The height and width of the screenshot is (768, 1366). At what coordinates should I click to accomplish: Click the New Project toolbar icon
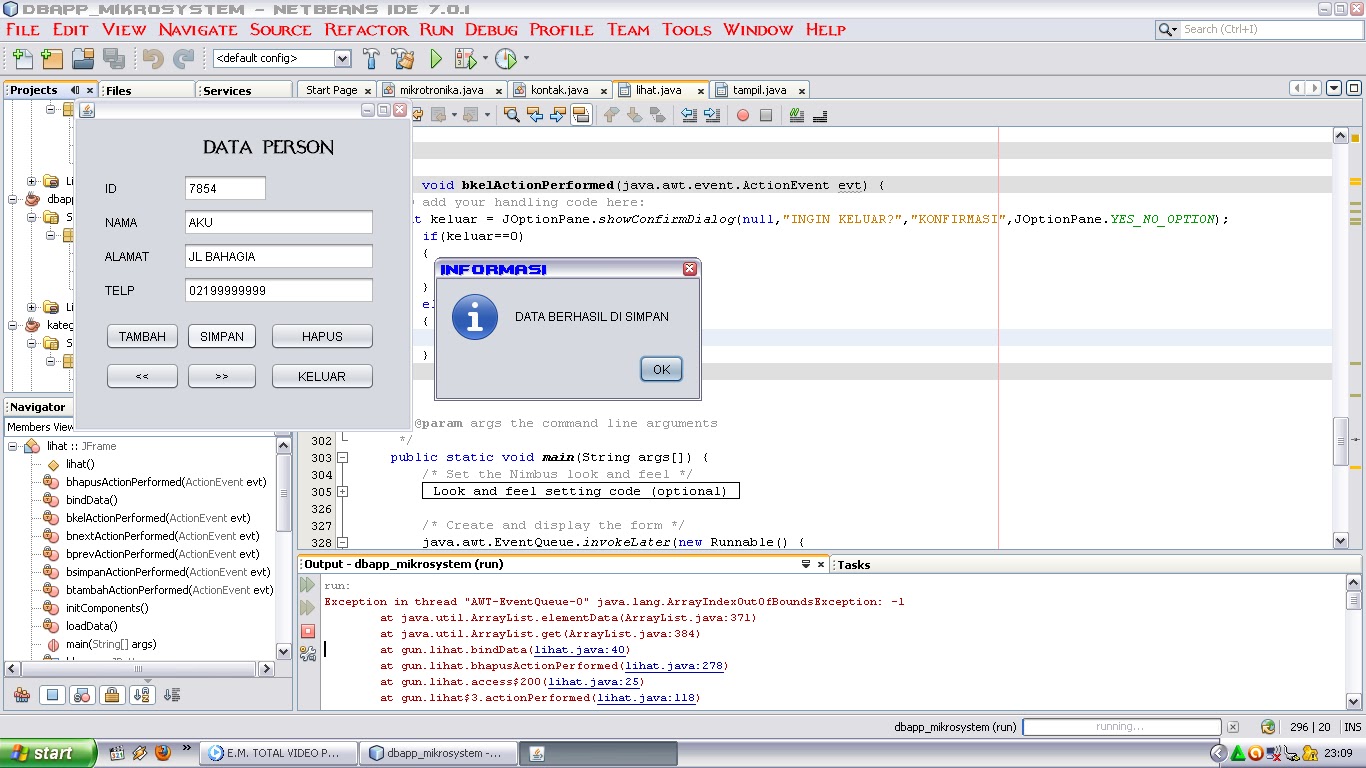[x=51, y=58]
